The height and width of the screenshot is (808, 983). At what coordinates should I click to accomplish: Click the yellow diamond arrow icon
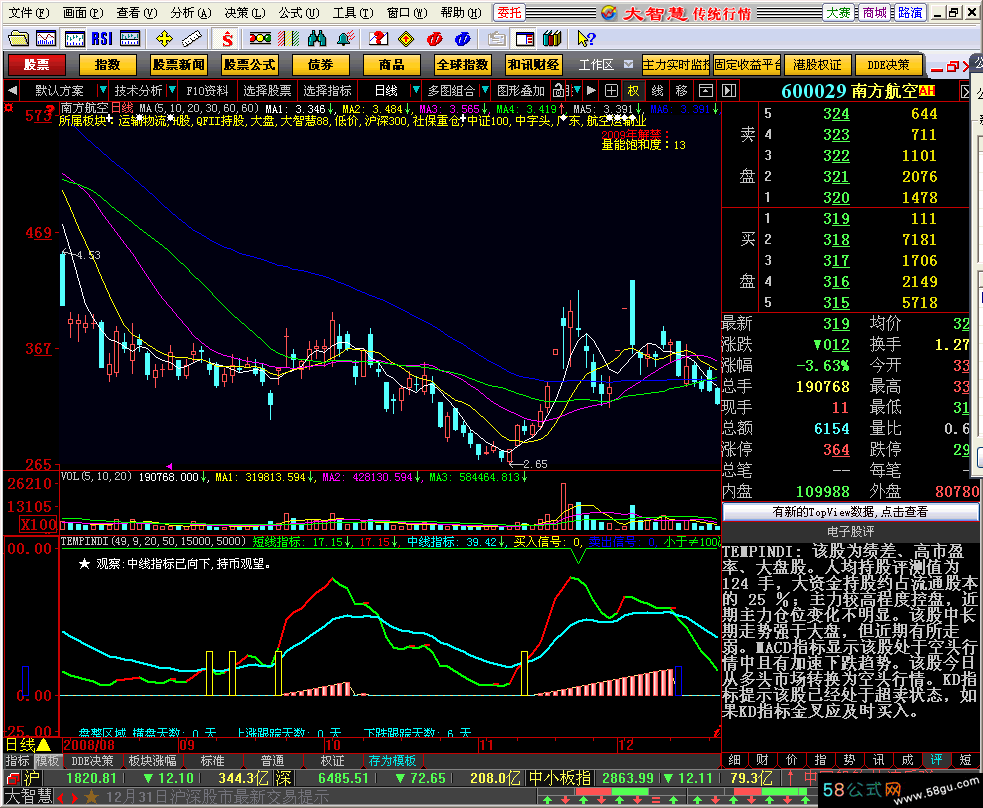pyautogui.click(x=406, y=39)
